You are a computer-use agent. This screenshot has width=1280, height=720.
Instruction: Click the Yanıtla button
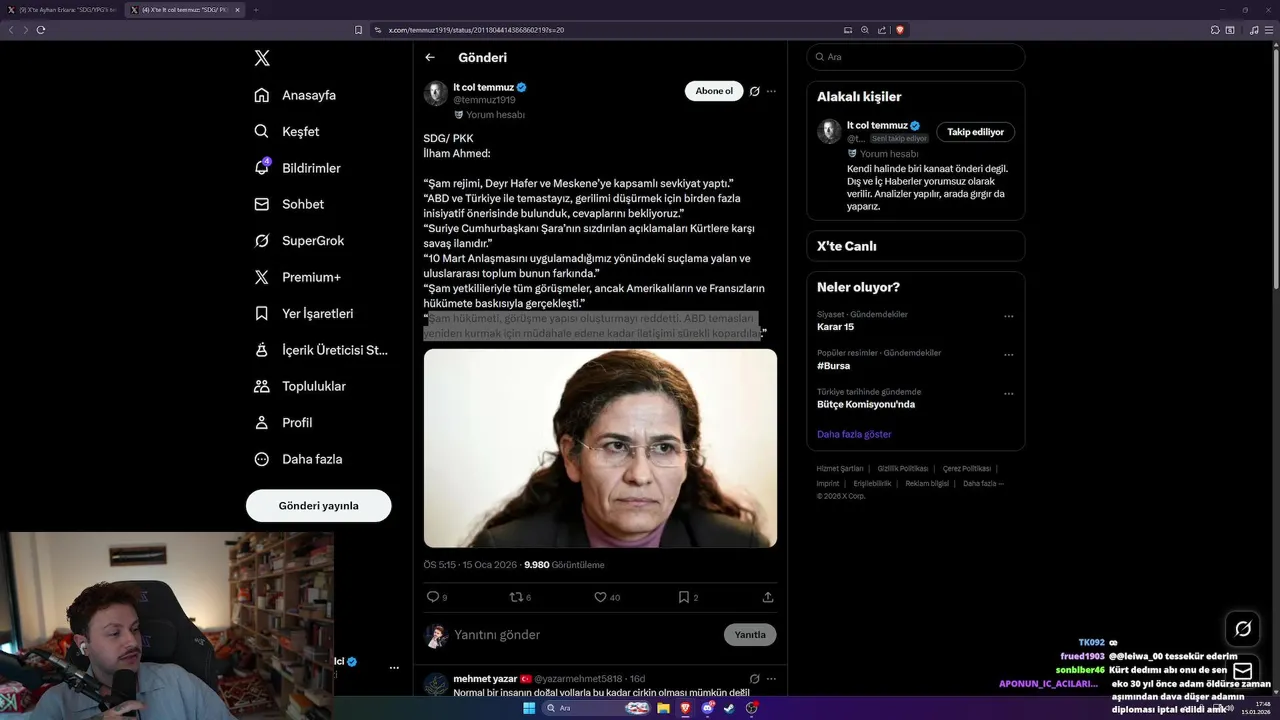[750, 635]
